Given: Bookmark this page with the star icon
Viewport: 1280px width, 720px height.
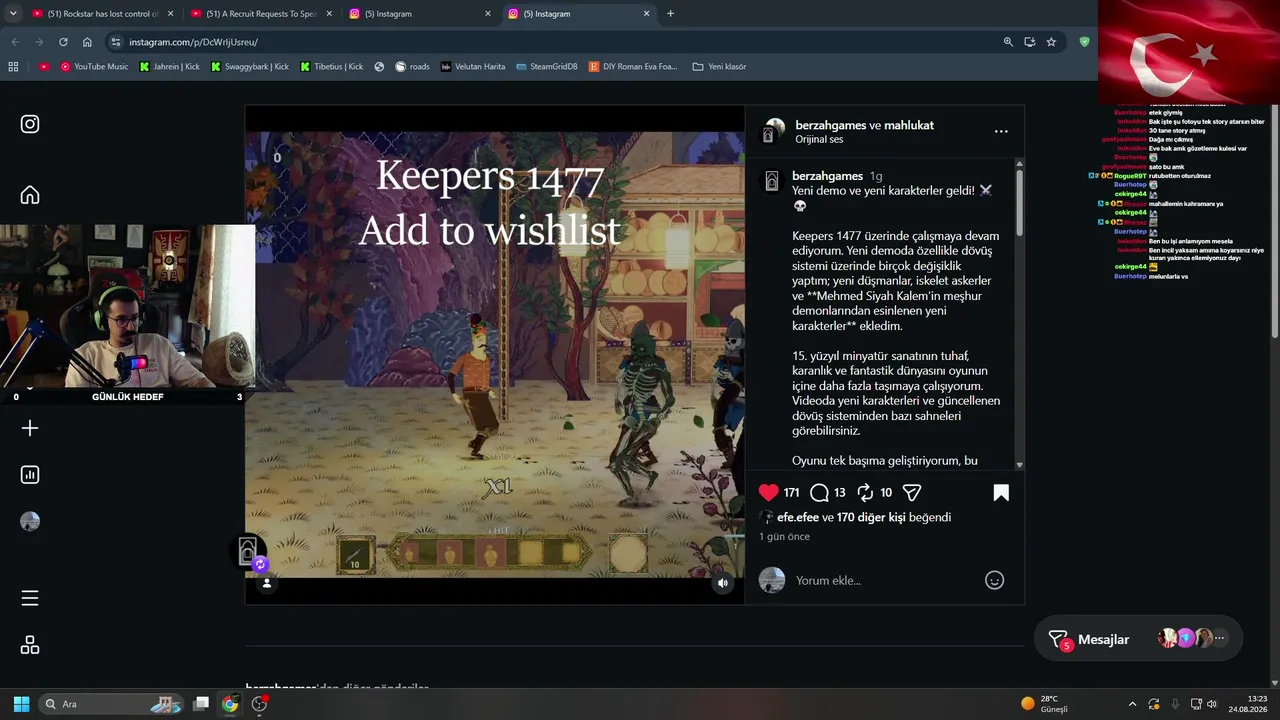Looking at the screenshot, I should (x=1051, y=42).
